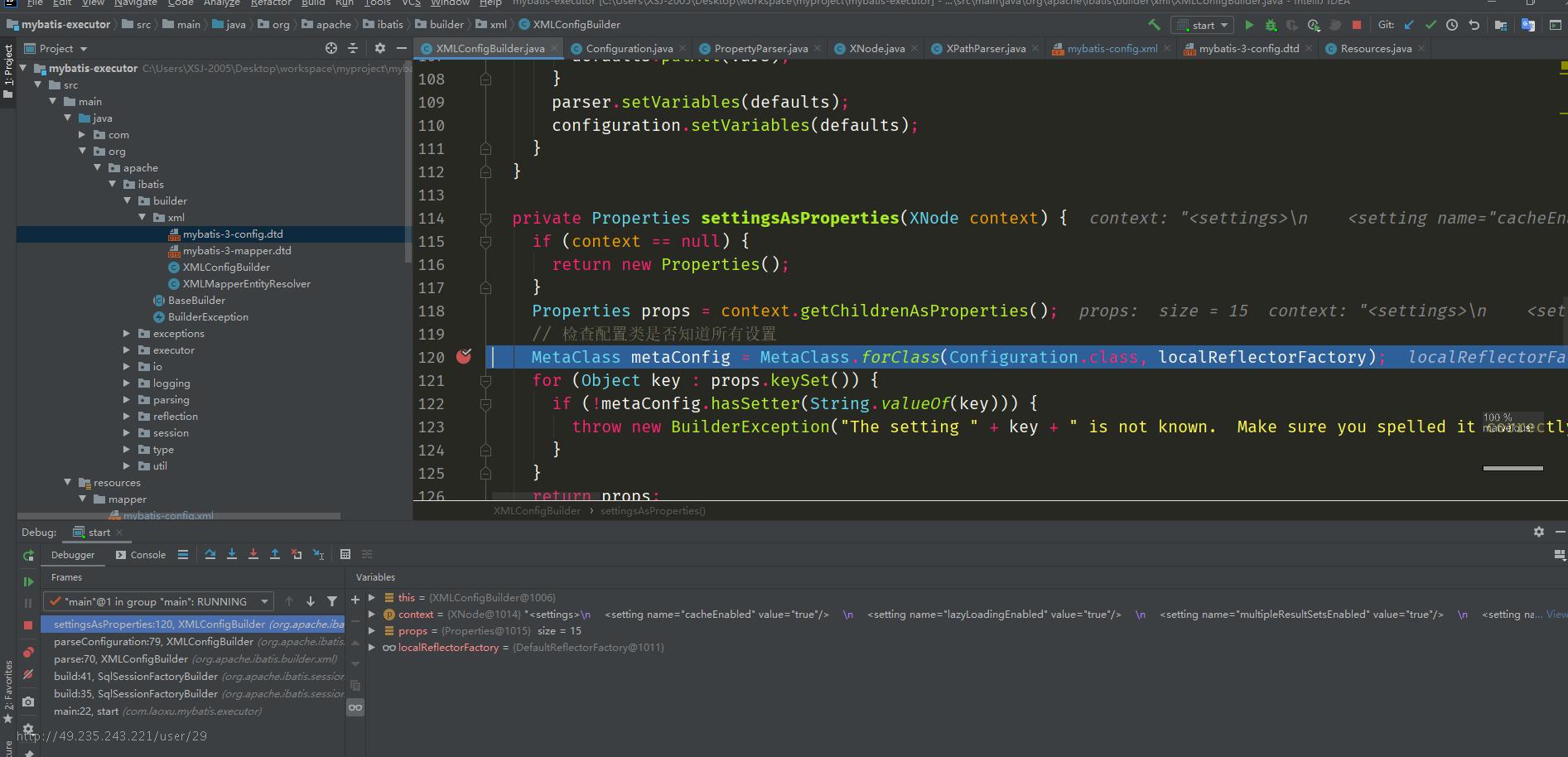This screenshot has height=757, width=1568.
Task: Stop the process with the top toolbar red square
Action: pos(1357,25)
